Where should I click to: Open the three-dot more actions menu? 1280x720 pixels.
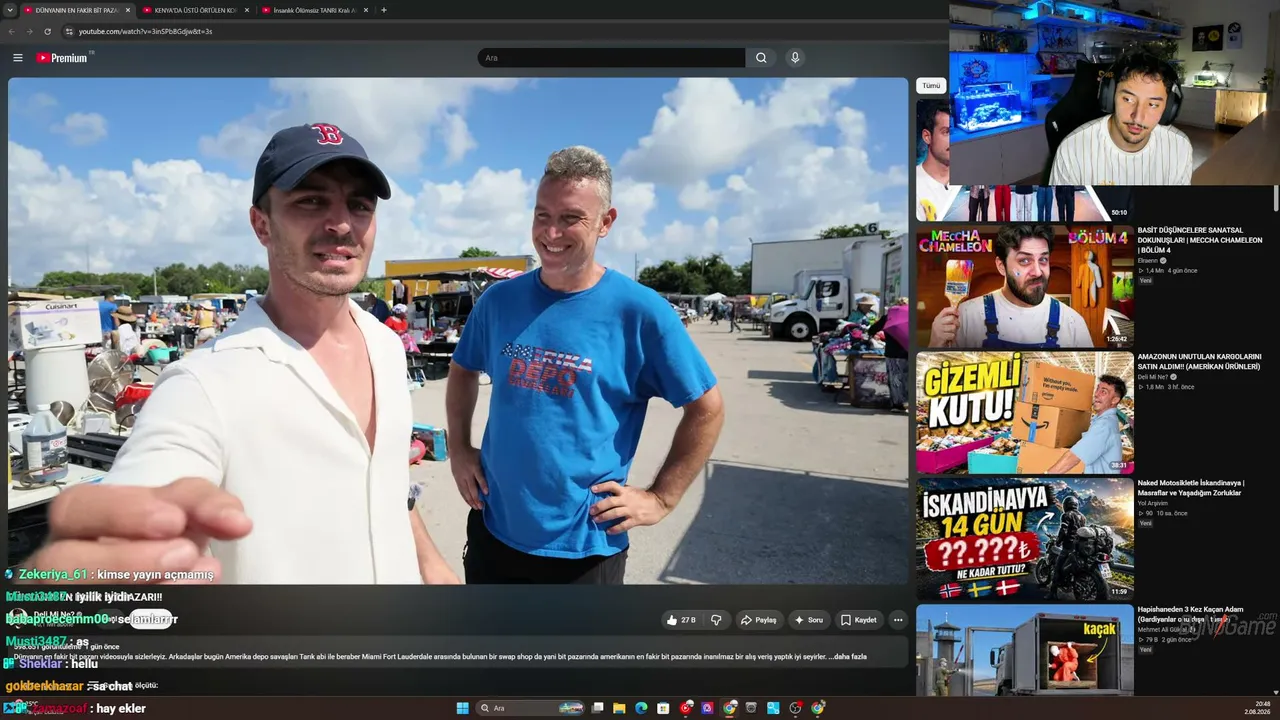(x=898, y=620)
